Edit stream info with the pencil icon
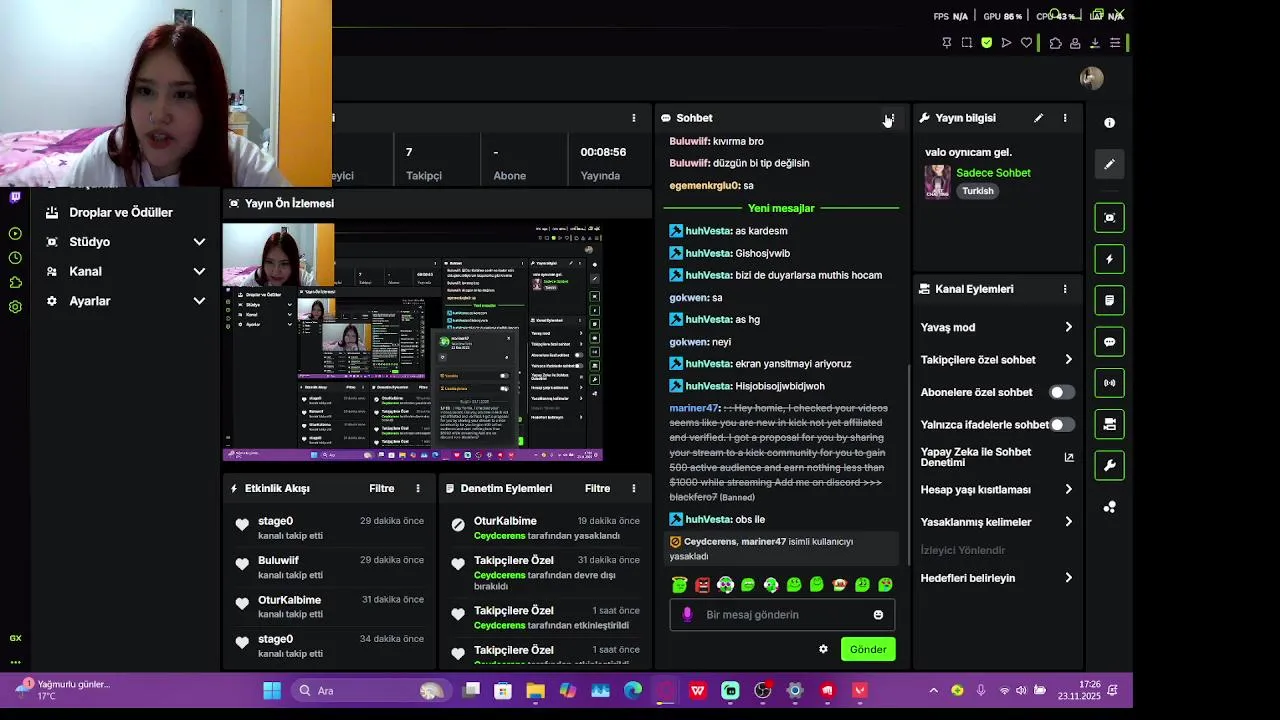 pos(1039,118)
